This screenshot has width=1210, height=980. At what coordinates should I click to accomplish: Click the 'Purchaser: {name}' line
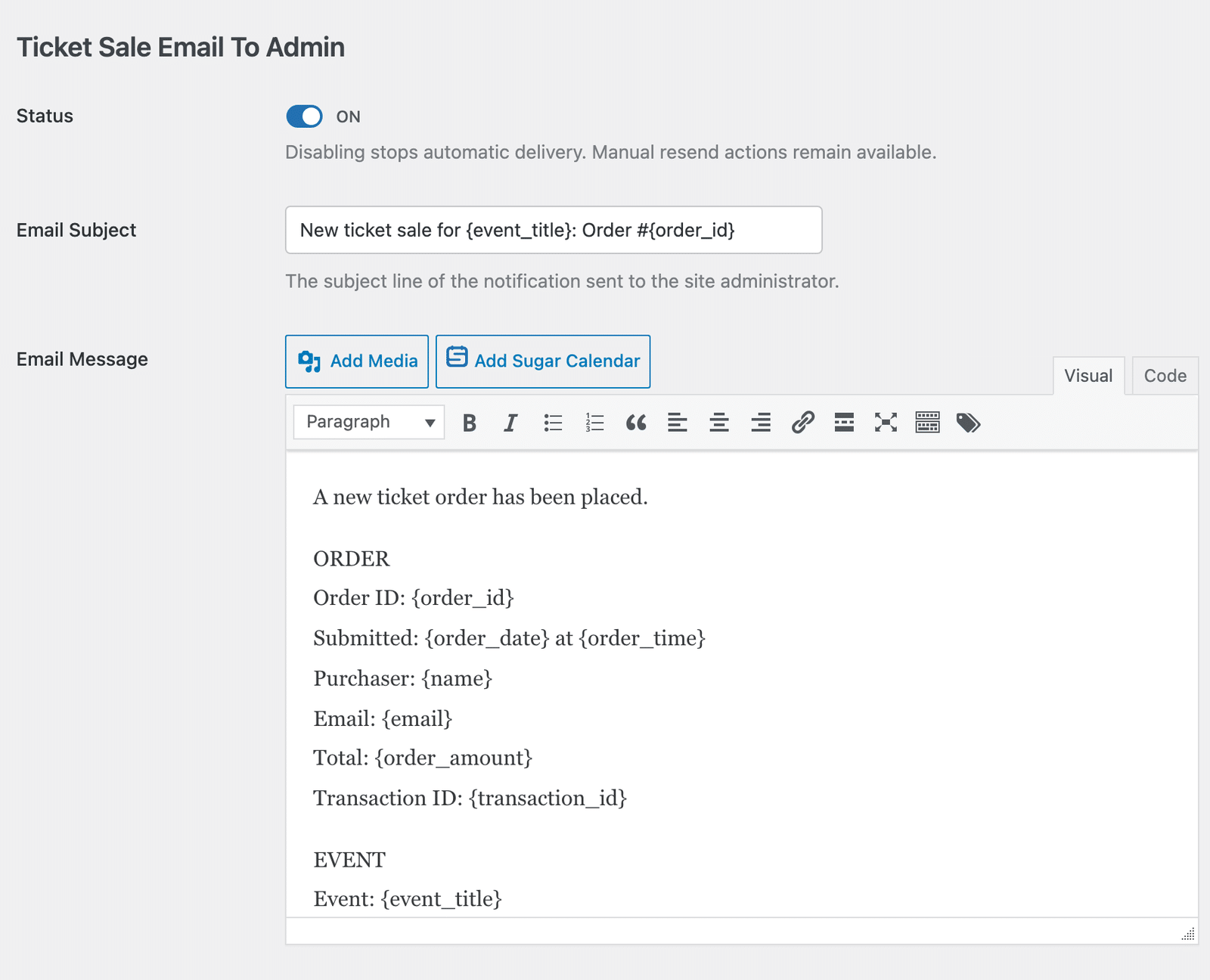403,678
